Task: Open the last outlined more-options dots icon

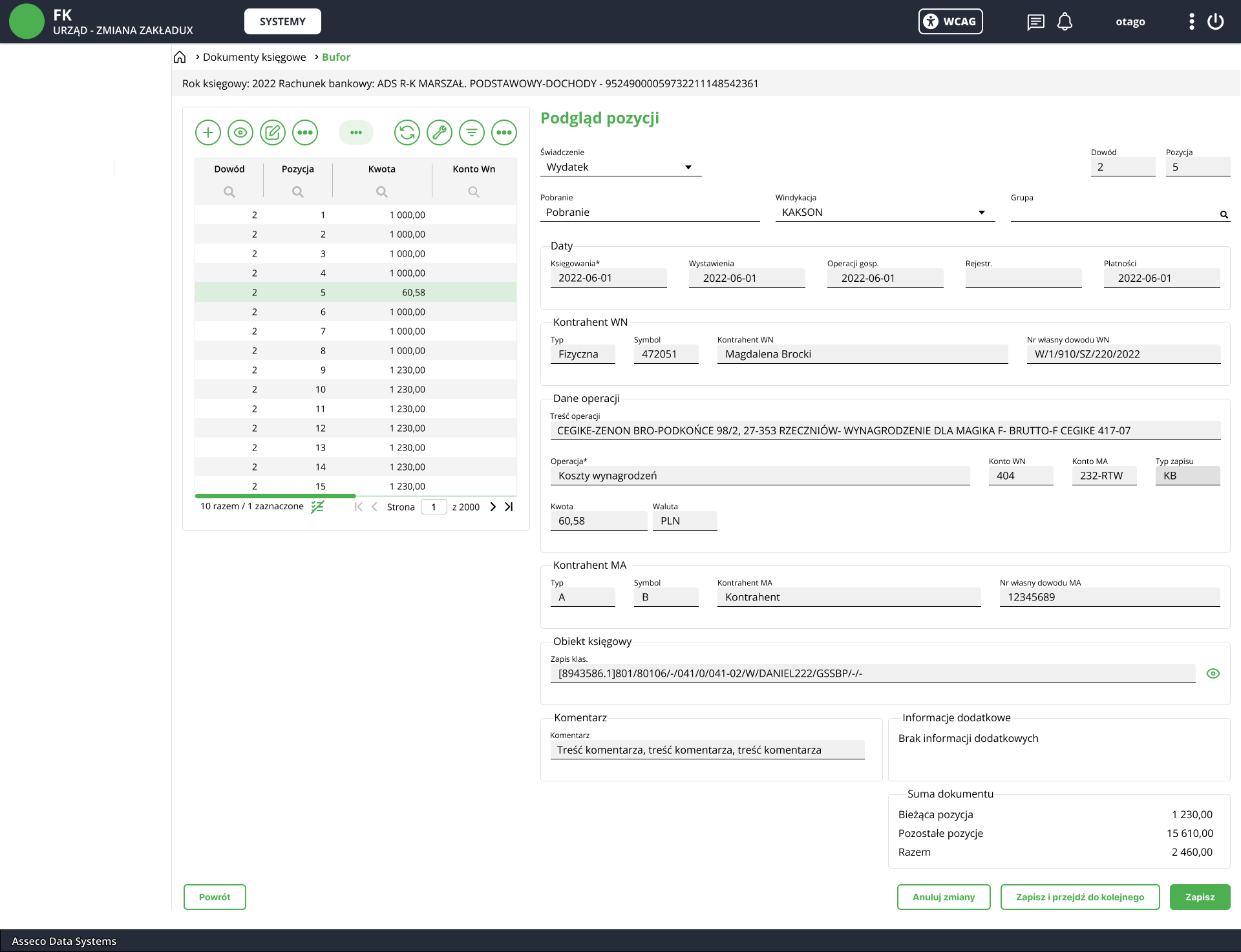Action: click(x=504, y=132)
